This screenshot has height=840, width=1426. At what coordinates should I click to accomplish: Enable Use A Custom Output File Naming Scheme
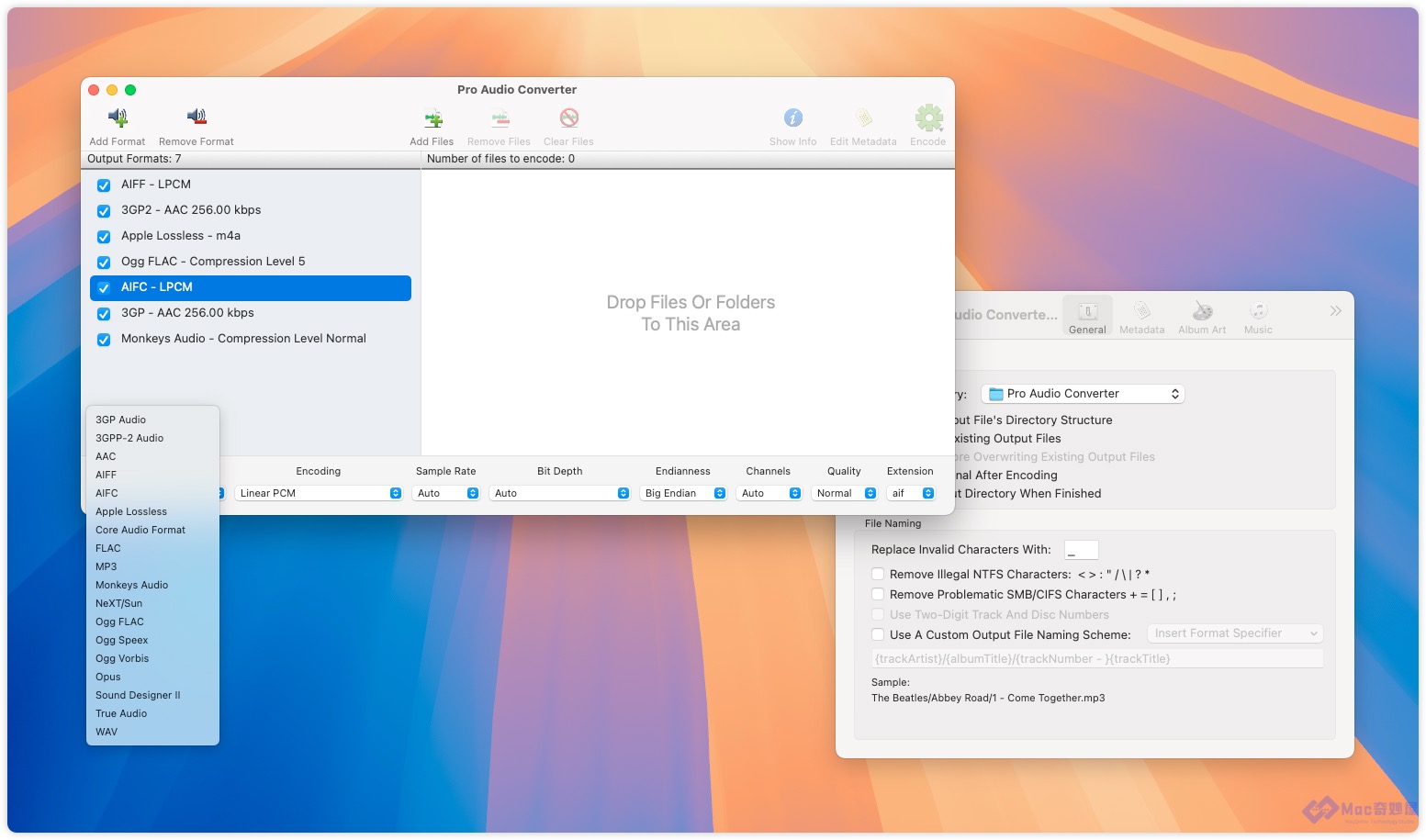tap(878, 634)
